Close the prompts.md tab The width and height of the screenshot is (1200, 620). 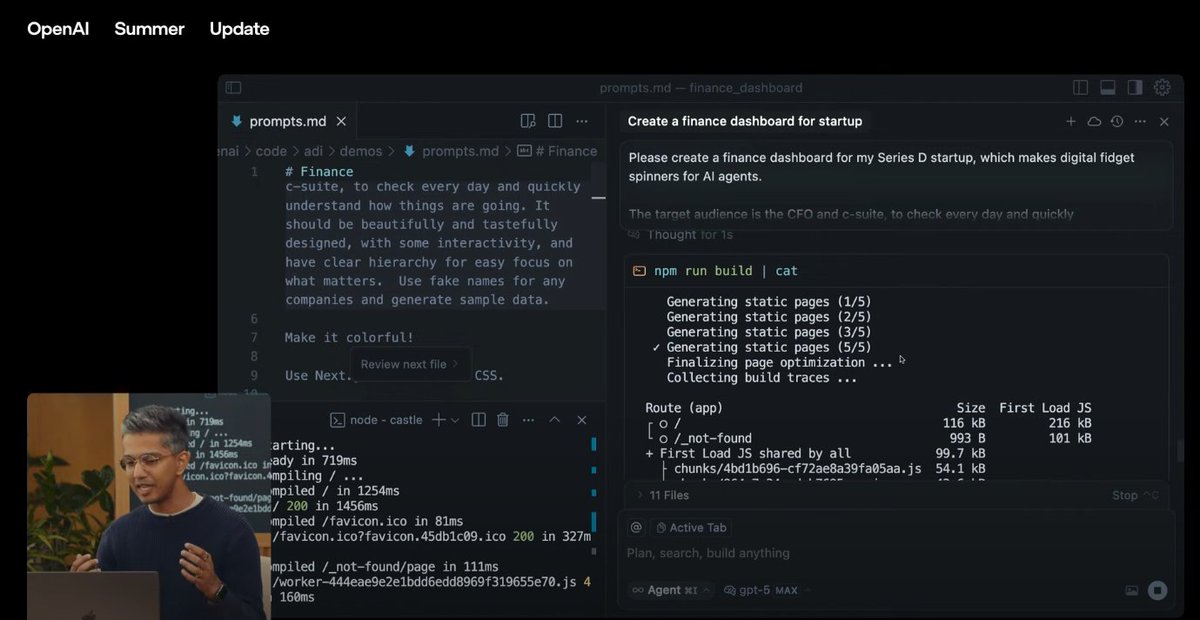(341, 121)
